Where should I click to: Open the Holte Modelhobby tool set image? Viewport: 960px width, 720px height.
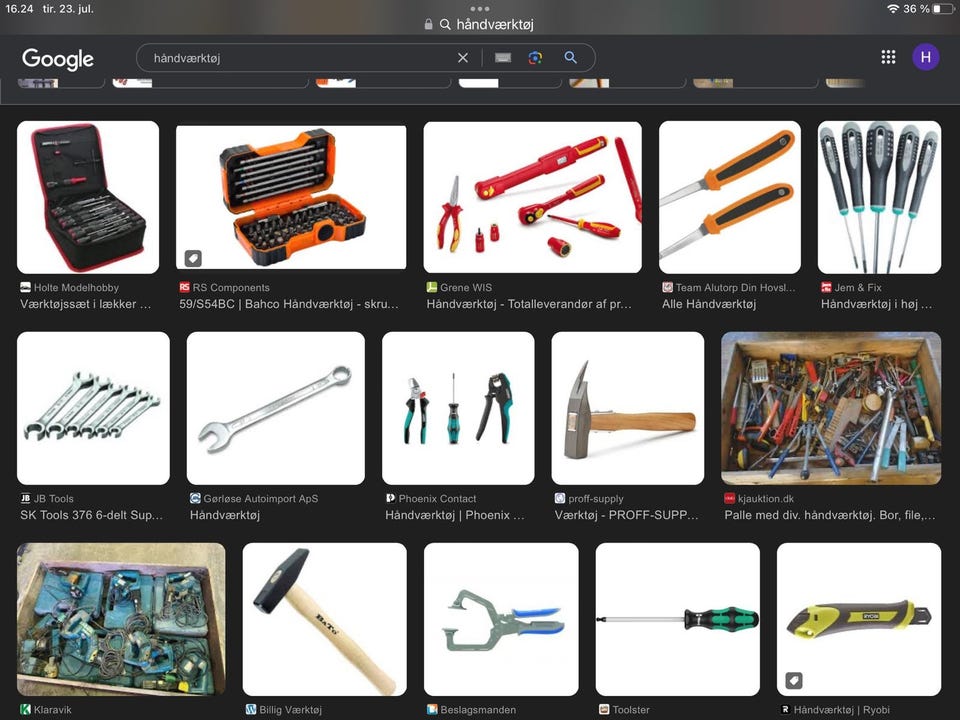[88, 197]
